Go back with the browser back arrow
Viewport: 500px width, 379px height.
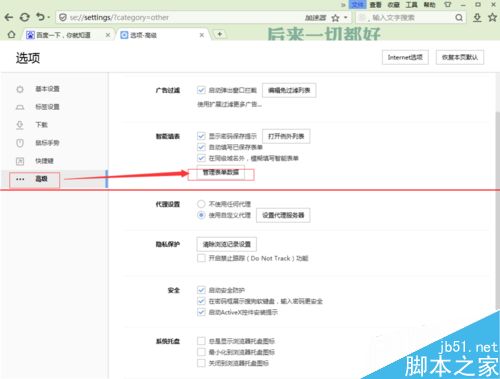(x=8, y=17)
